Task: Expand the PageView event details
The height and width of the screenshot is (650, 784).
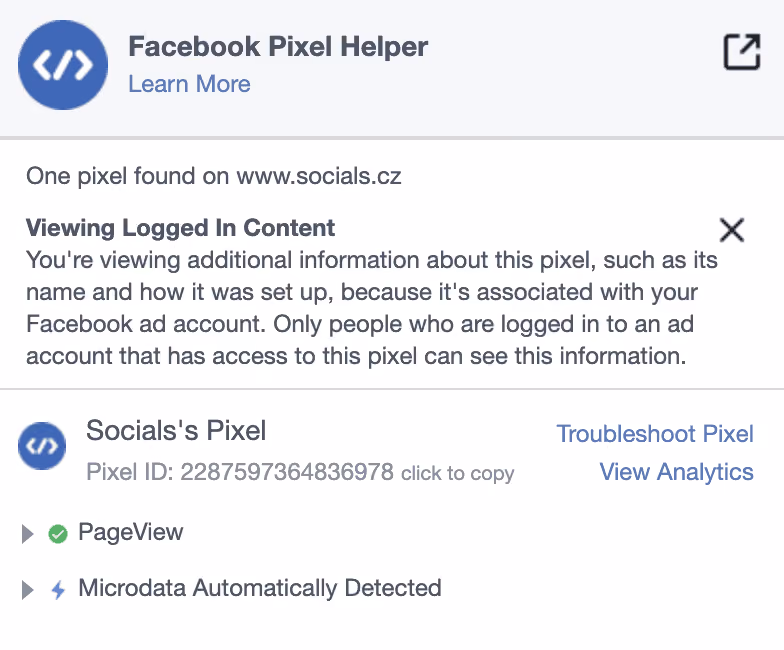Action: 28,534
